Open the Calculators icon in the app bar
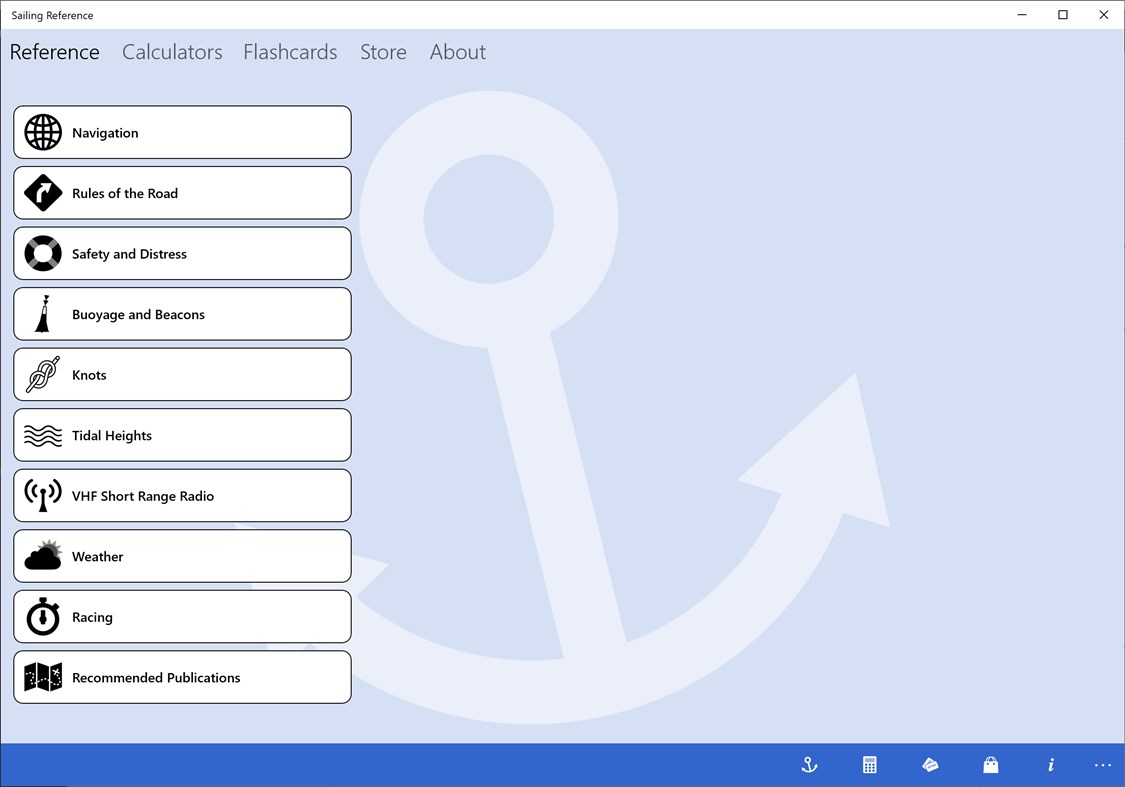The width and height of the screenshot is (1125, 787). pos(869,764)
